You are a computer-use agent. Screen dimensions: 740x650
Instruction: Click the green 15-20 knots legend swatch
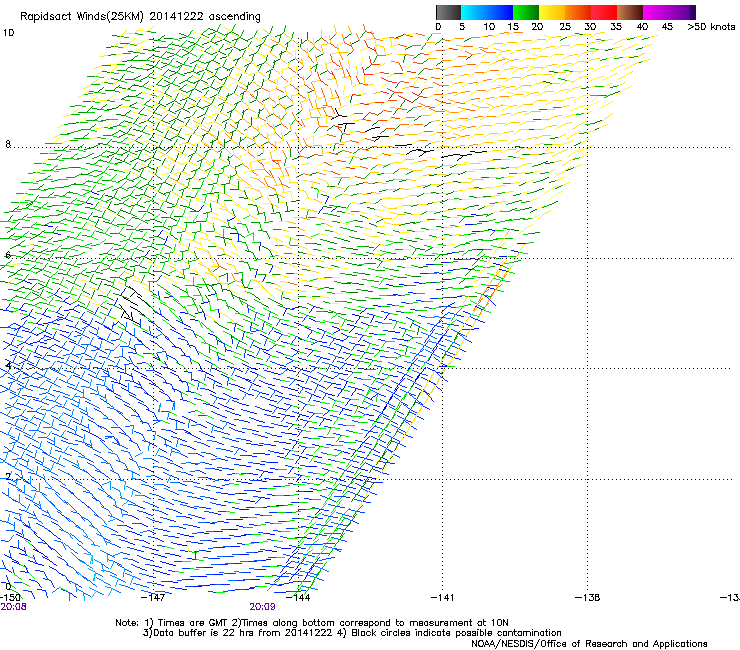click(526, 12)
